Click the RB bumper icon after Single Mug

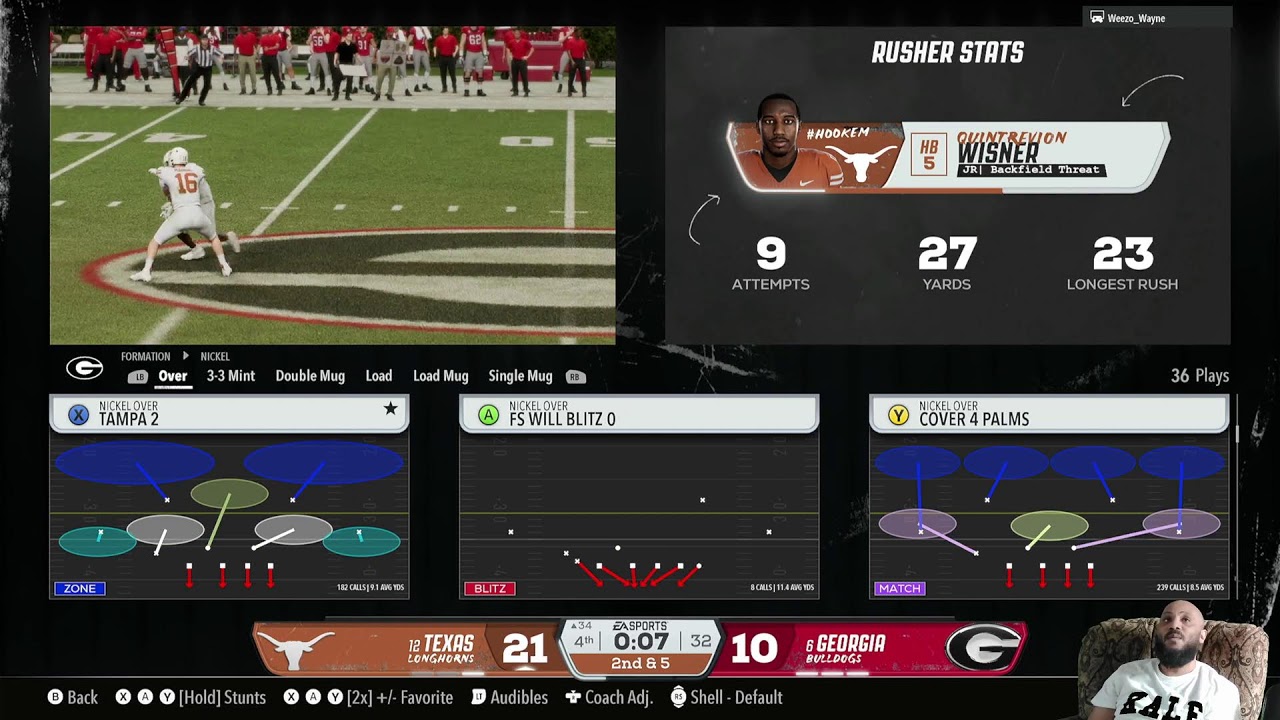(x=574, y=377)
